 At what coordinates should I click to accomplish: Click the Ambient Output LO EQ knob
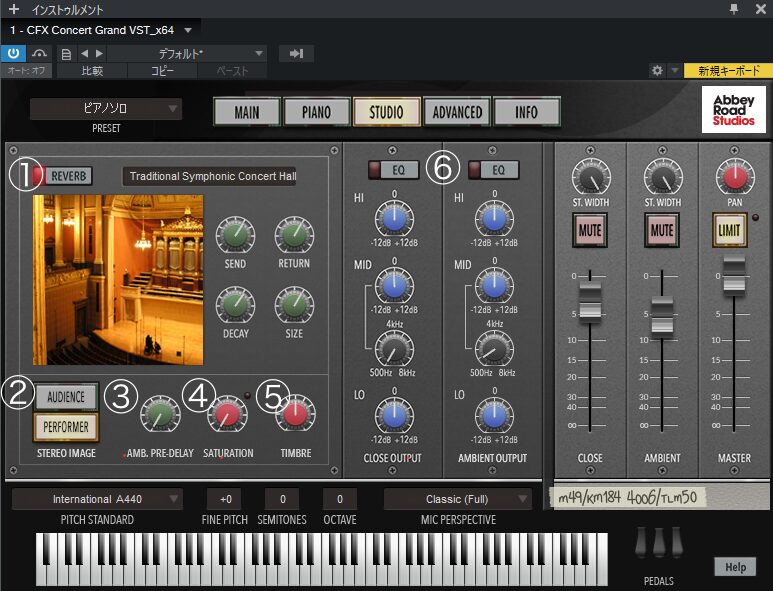click(x=494, y=417)
